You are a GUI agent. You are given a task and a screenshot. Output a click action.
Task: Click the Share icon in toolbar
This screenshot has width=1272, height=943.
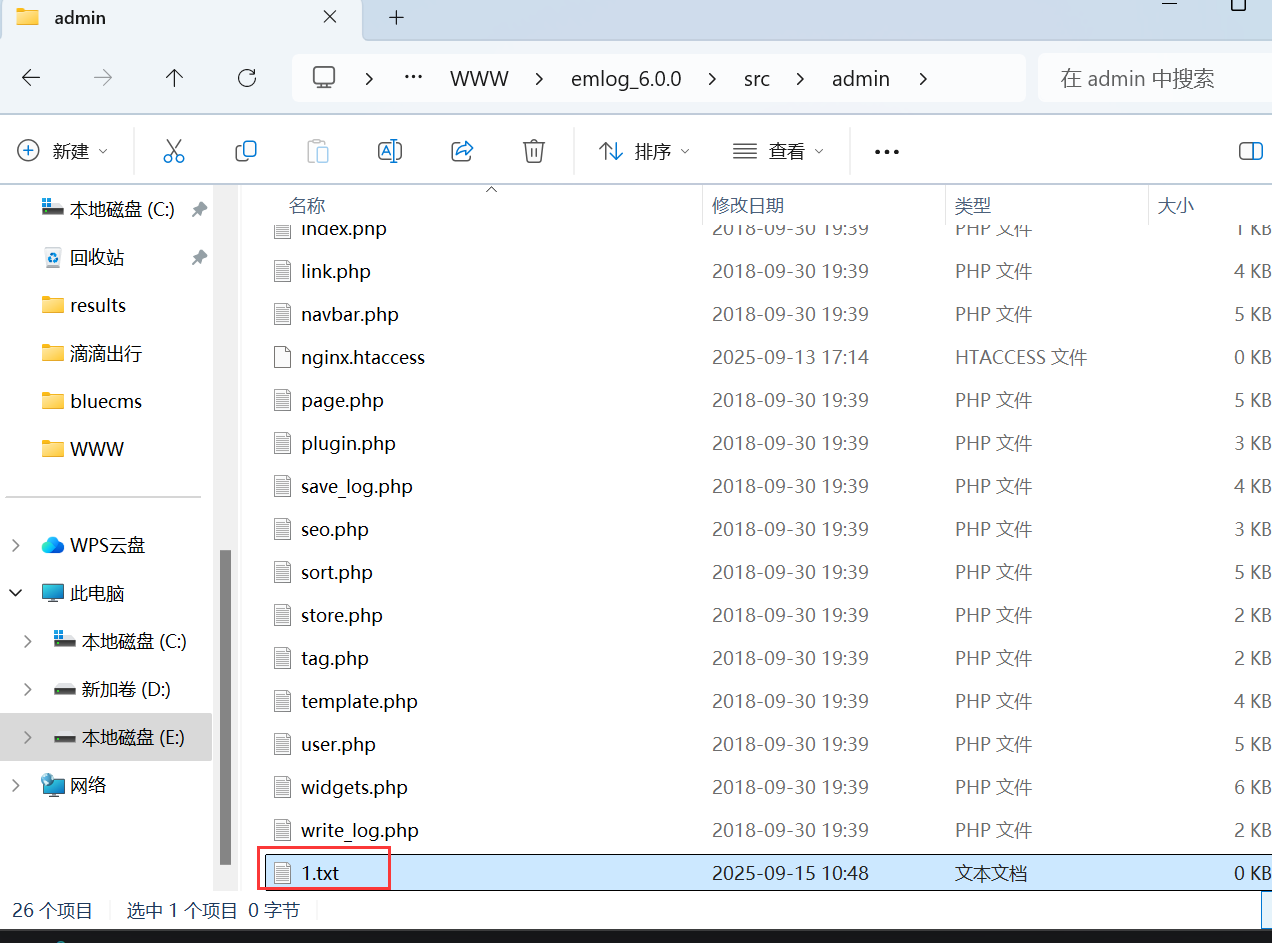point(462,151)
